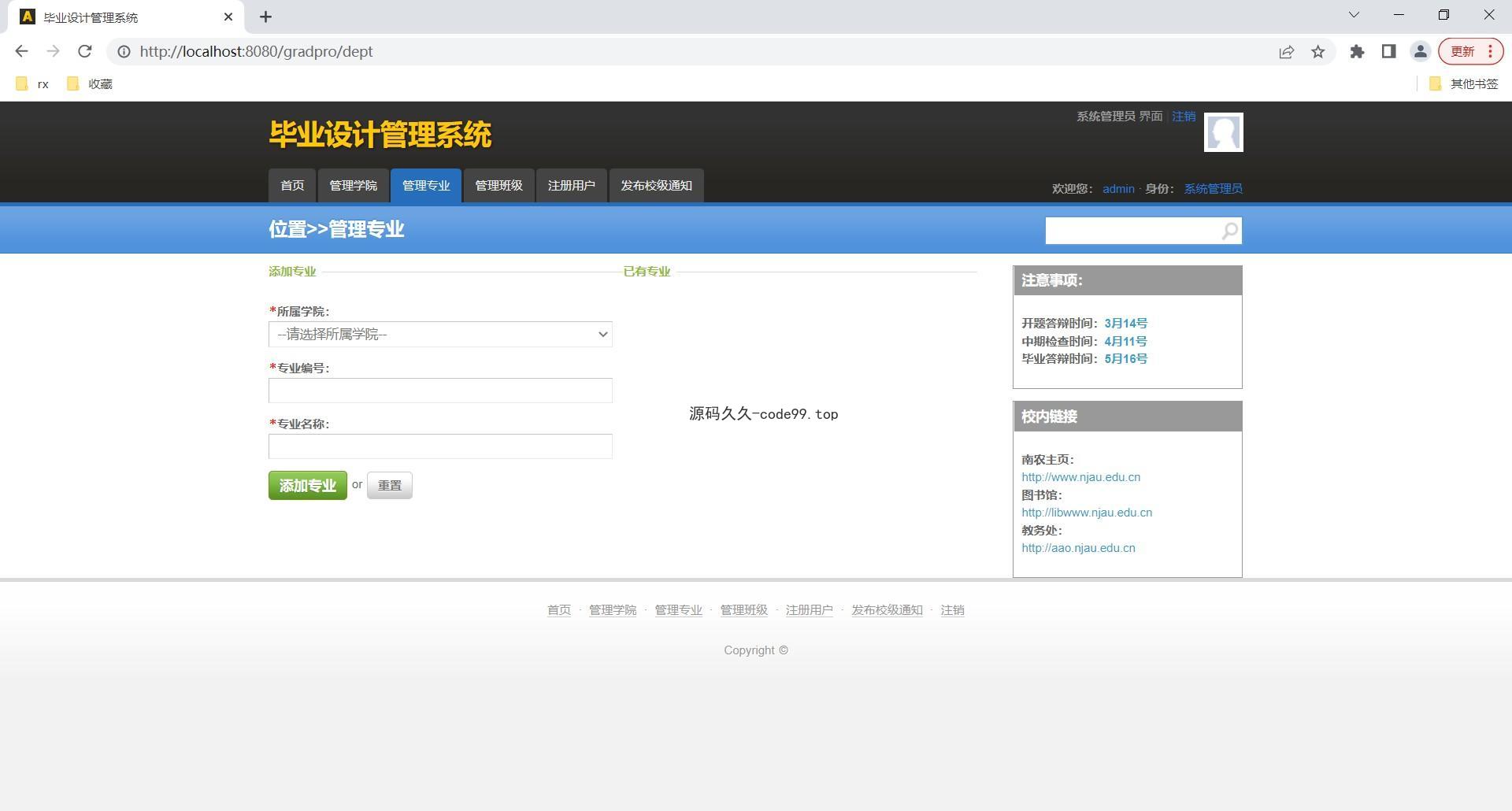
Task: Click the site info icon in address bar
Action: click(124, 51)
